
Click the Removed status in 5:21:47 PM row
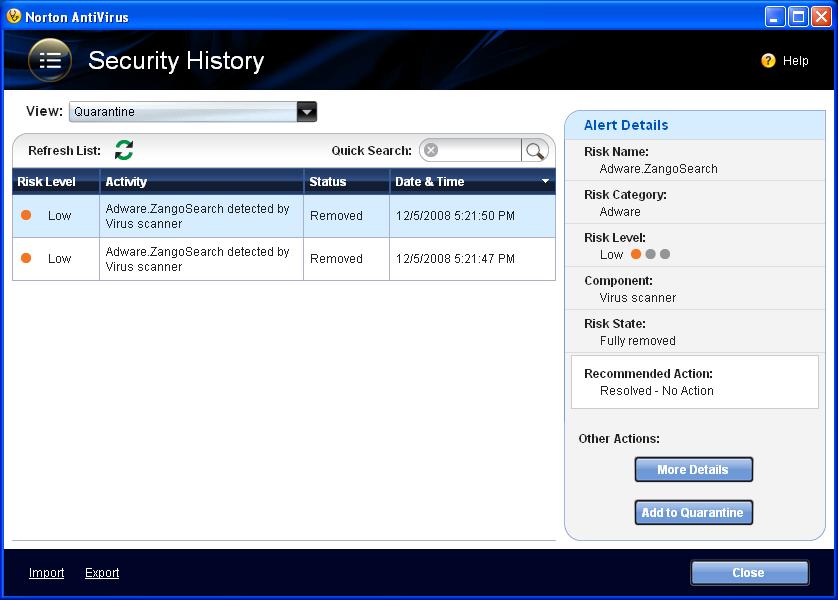(x=336, y=259)
